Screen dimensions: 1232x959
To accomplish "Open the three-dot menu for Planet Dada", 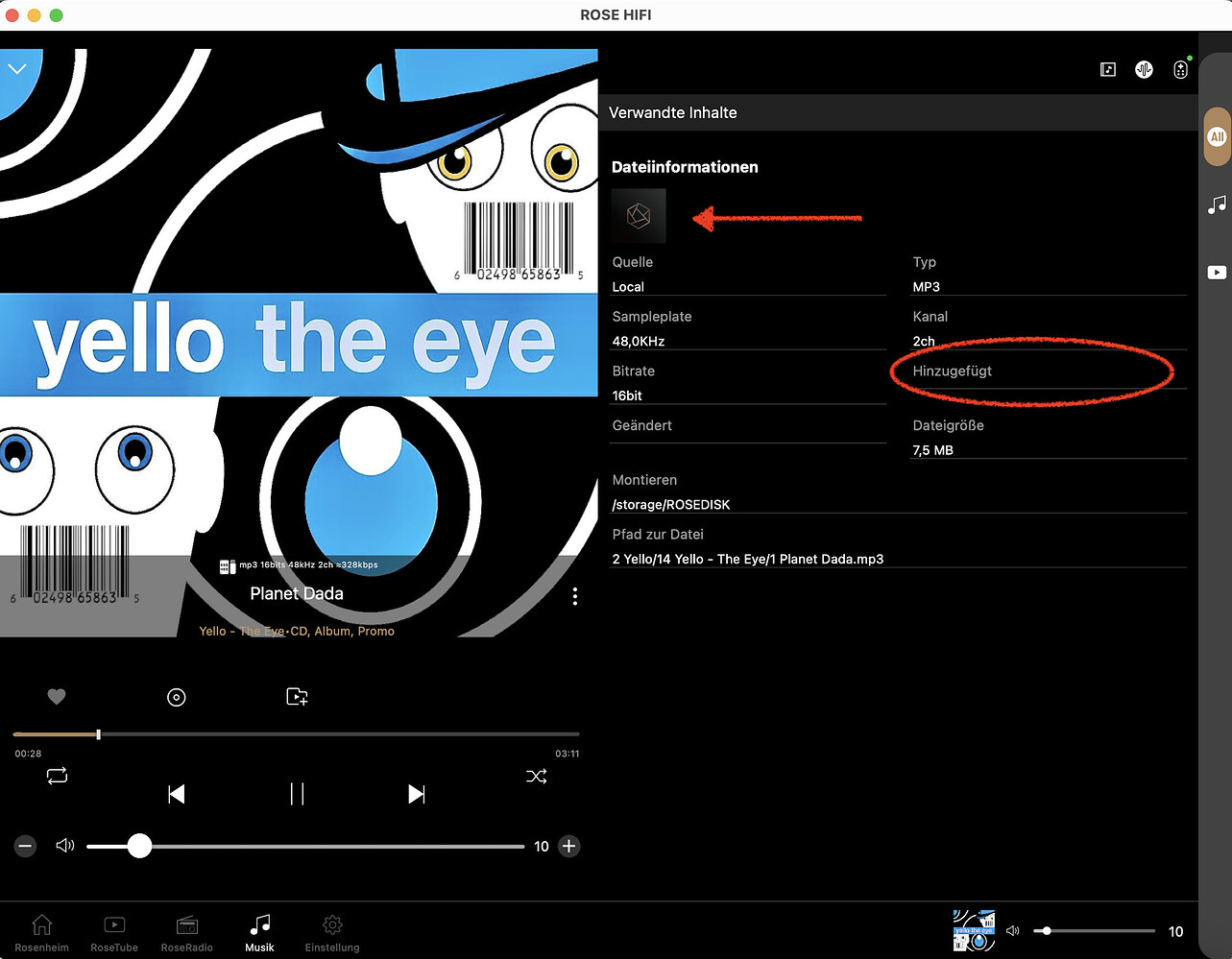I will click(574, 596).
